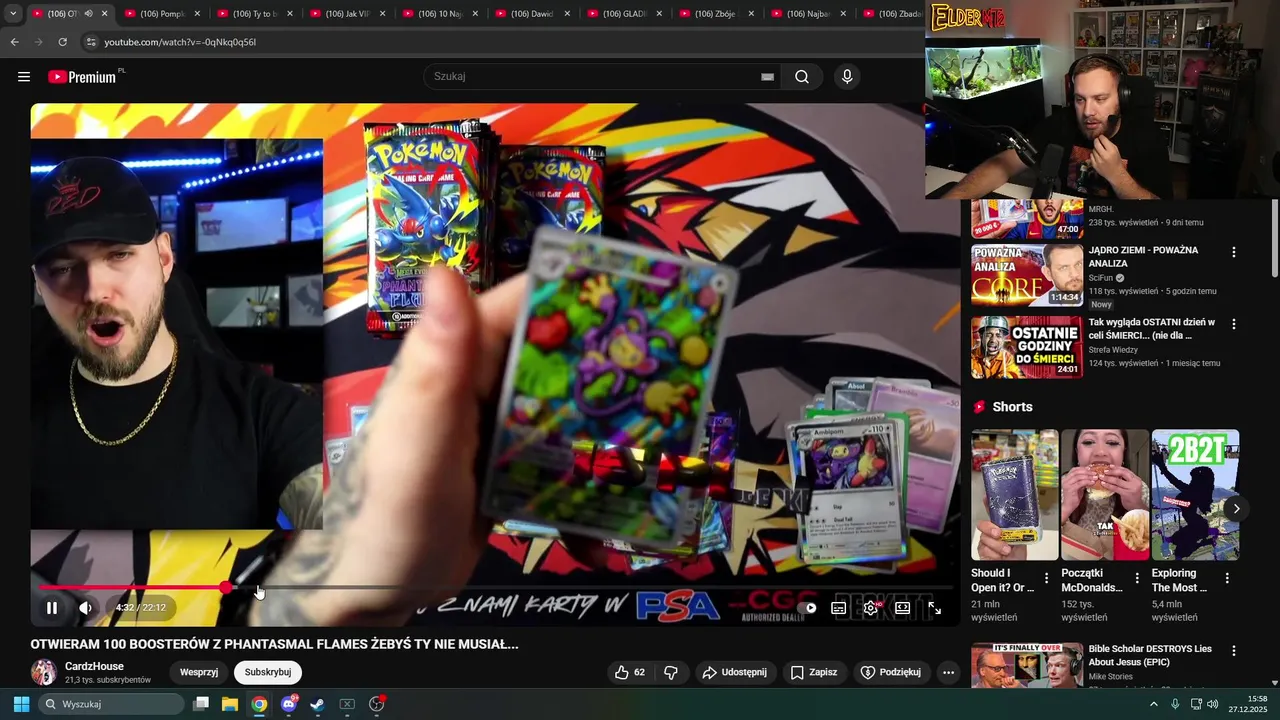1280x720 pixels.
Task: Switch to the 'Ty to b' tab
Action: 255,13
